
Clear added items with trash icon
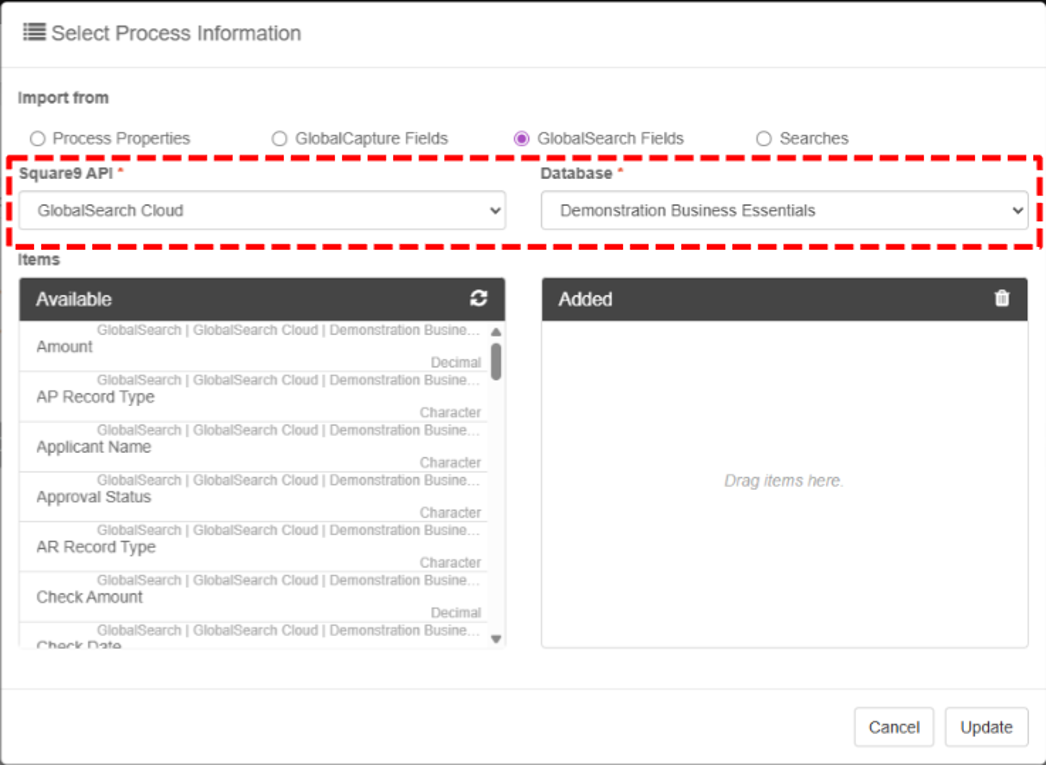pos(1001,298)
